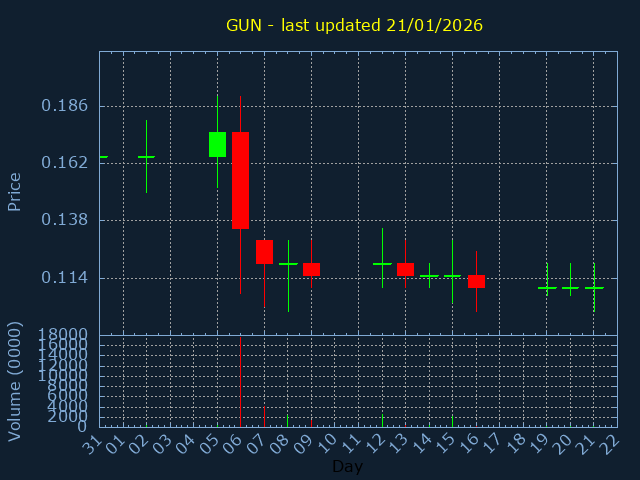Click the large red candlestick on day 06
640x480 pixels.
pos(240,180)
